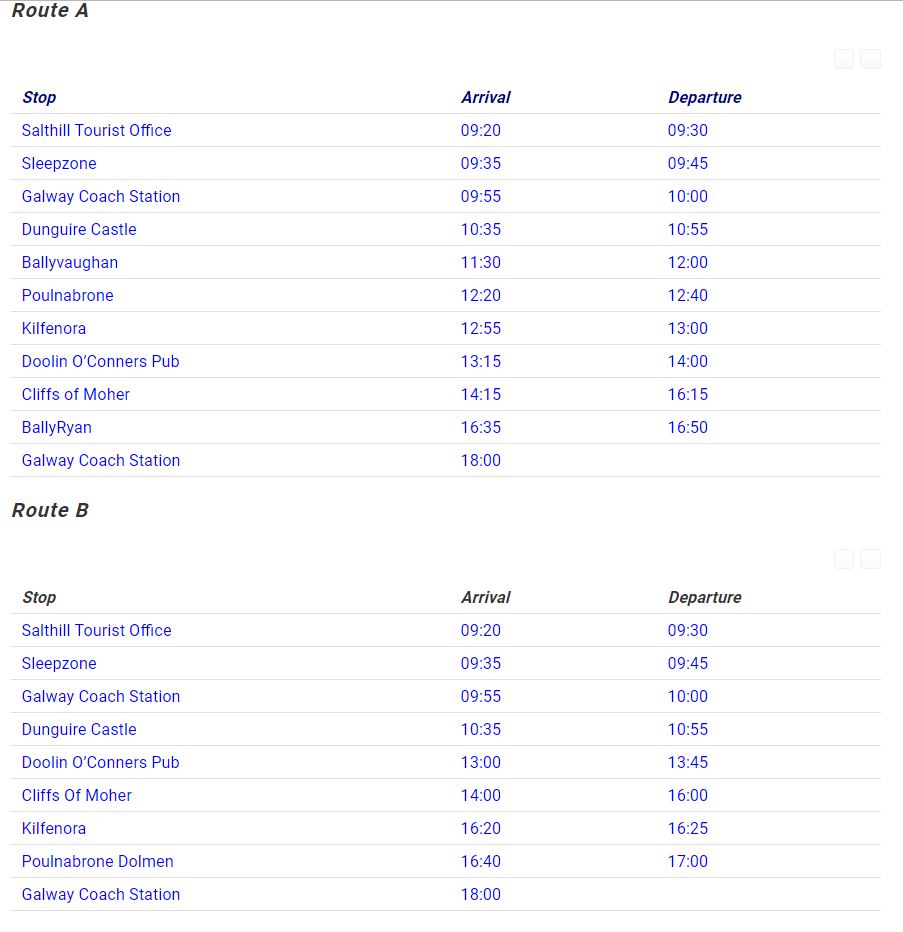Viewport: 903px width, 932px height.
Task: Open the BallyRyan stop link
Action: 57,427
